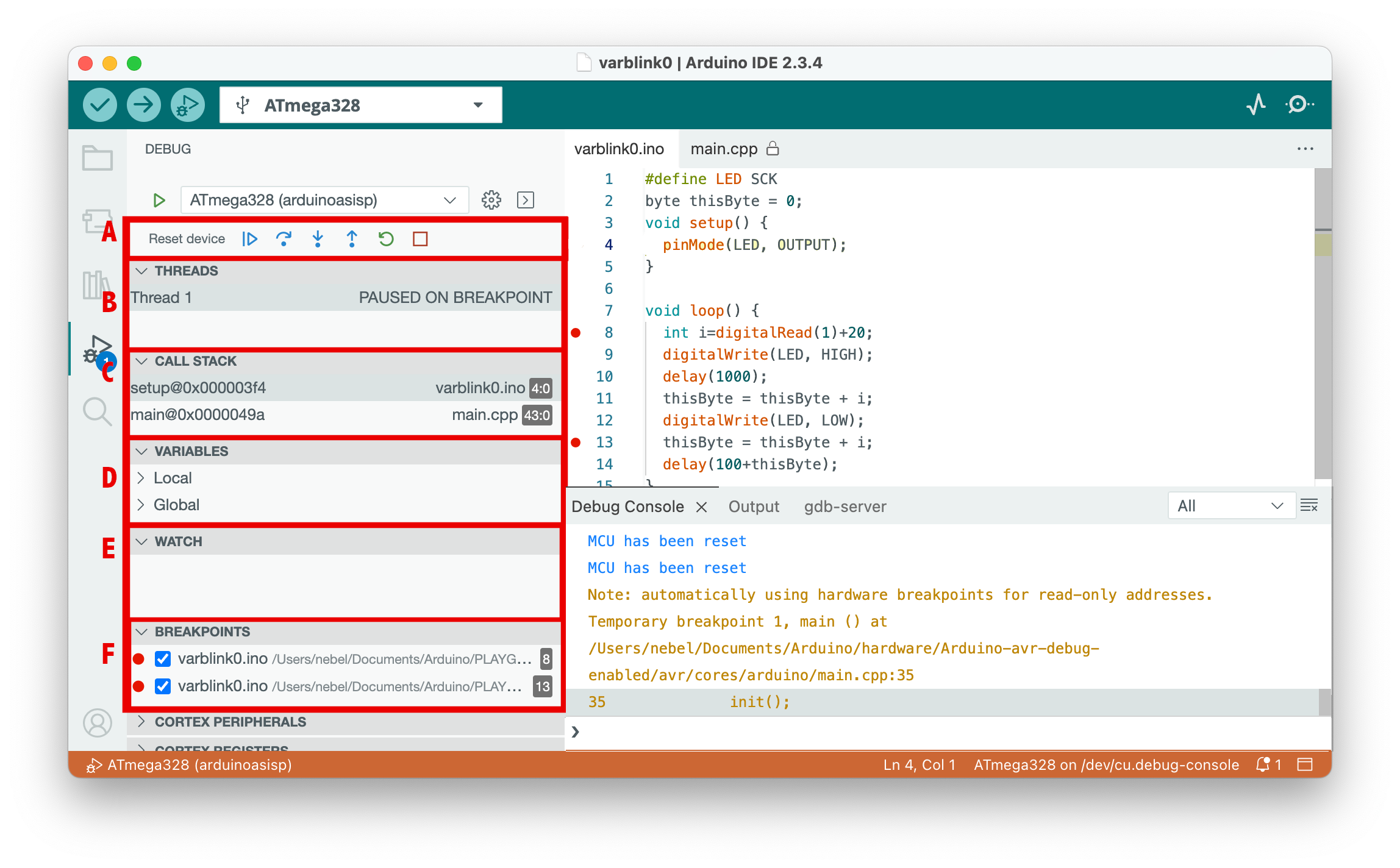
Task: Select the Verify (compile) checkmark icon
Action: pyautogui.click(x=99, y=104)
